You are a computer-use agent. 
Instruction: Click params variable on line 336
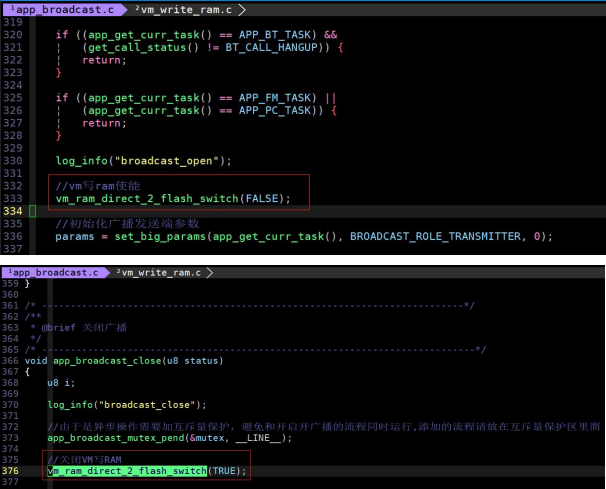click(x=75, y=236)
